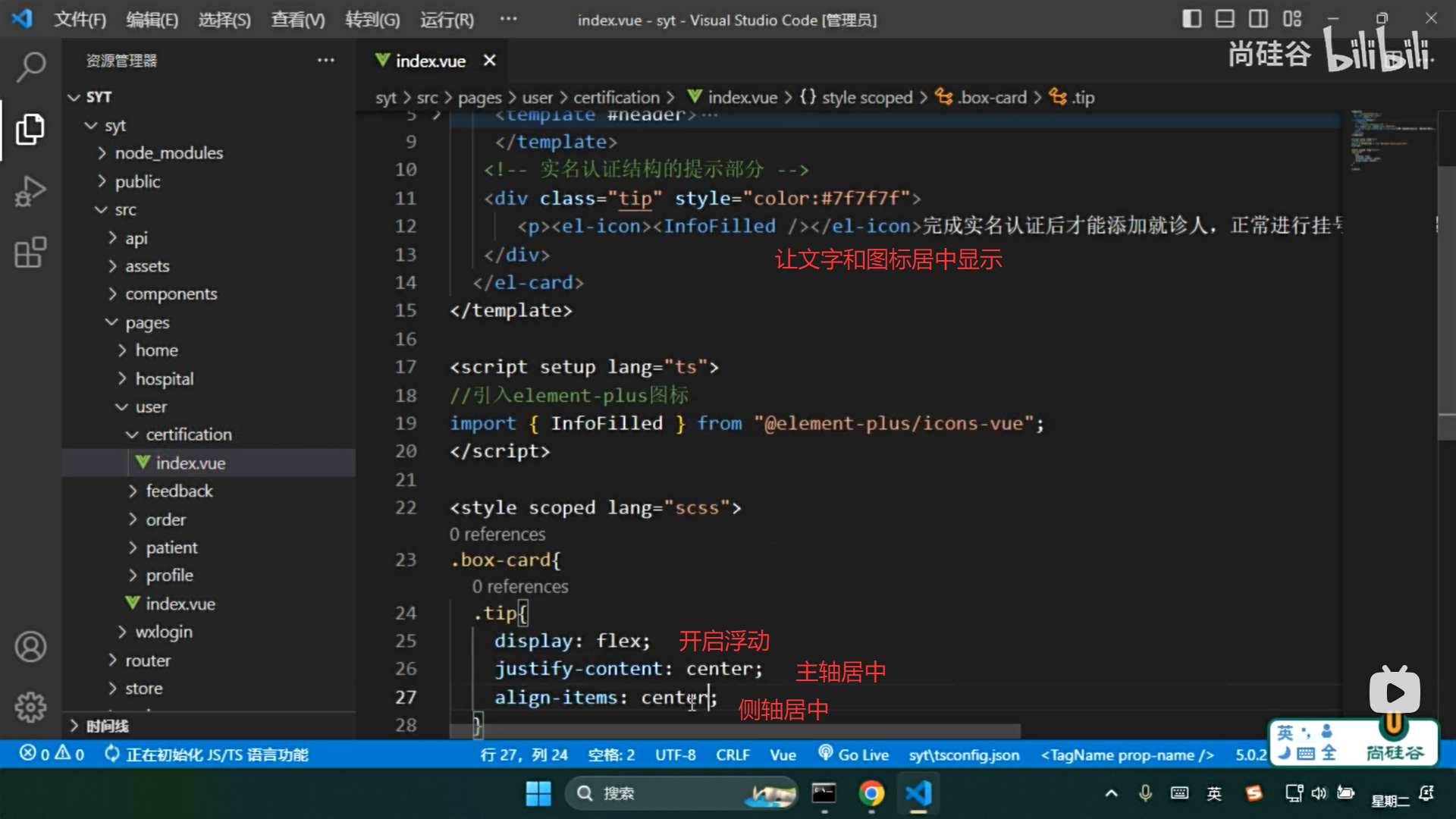Image resolution: width=1456 pixels, height=819 pixels.
Task: Toggle the bottom panel layout button
Action: pyautogui.click(x=1225, y=19)
